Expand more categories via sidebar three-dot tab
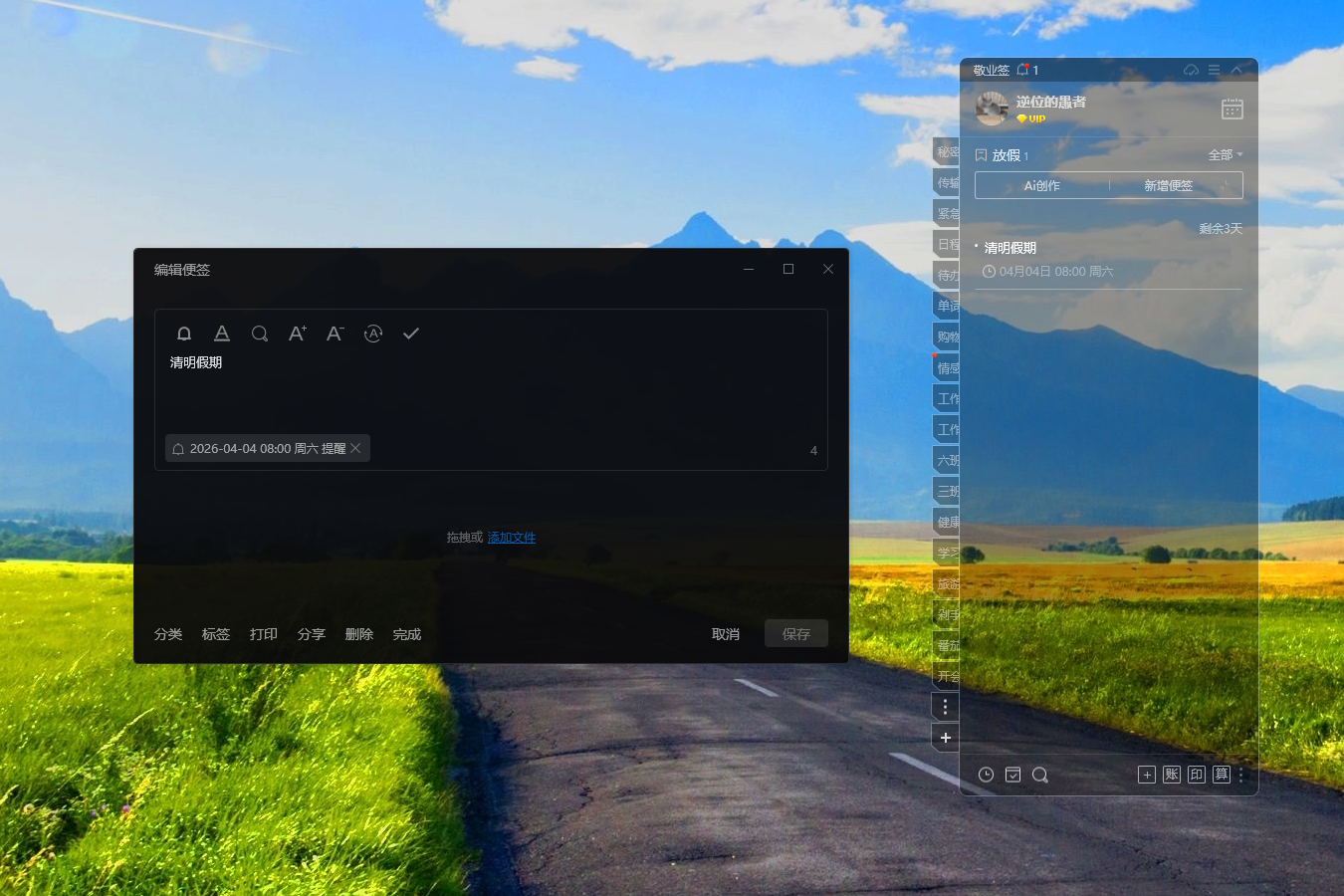Viewport: 1344px width, 896px height. pos(945,707)
